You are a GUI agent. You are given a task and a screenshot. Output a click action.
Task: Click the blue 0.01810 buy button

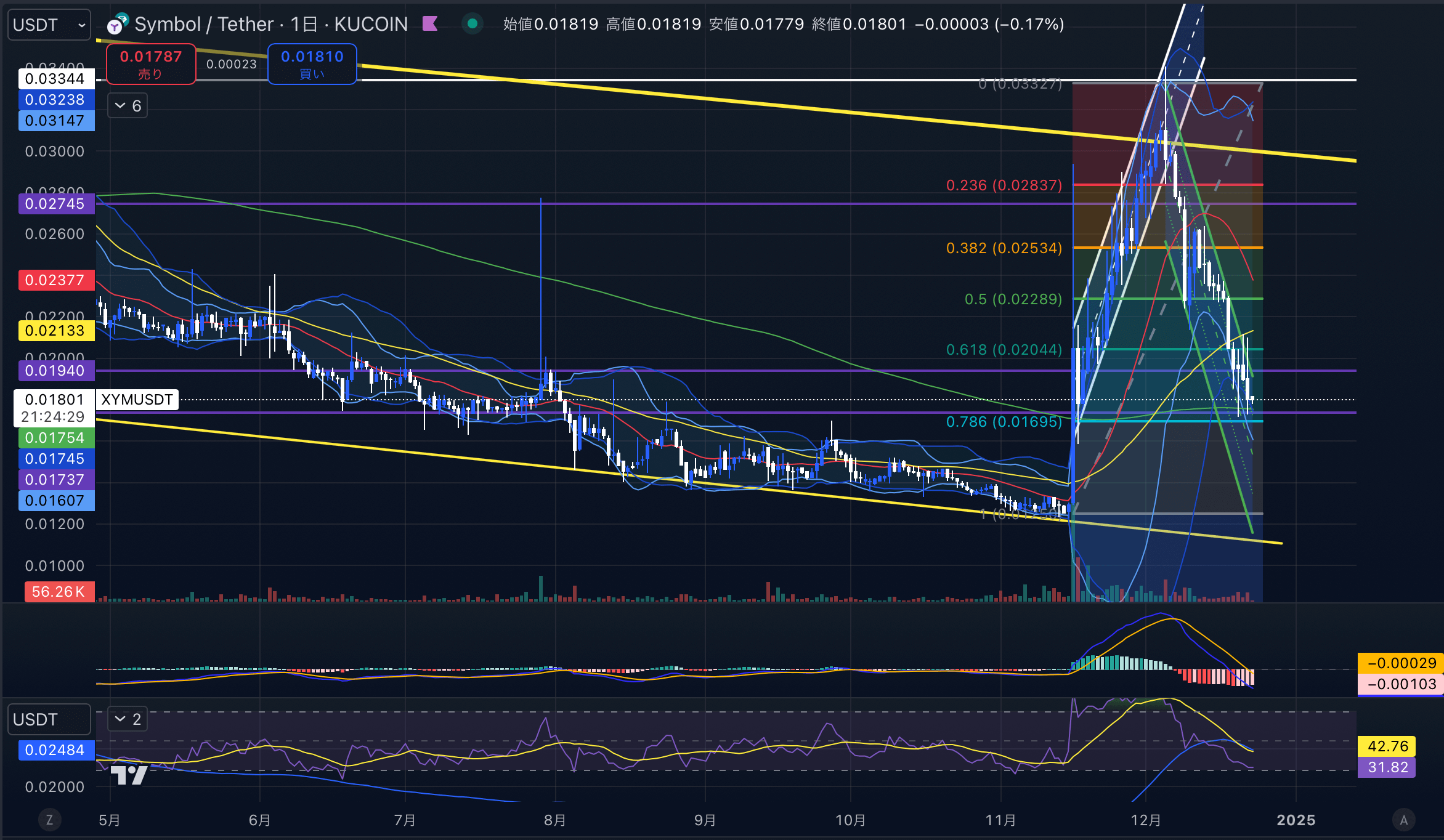[312, 64]
